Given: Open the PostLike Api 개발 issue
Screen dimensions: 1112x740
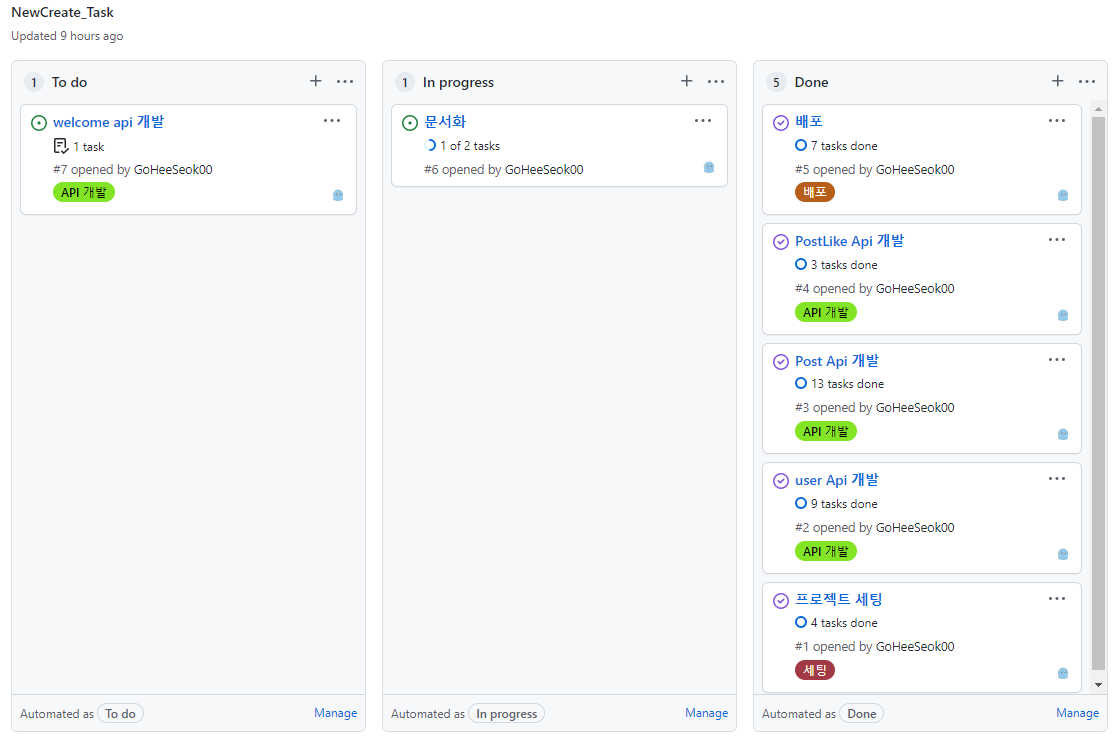Looking at the screenshot, I should [850, 241].
